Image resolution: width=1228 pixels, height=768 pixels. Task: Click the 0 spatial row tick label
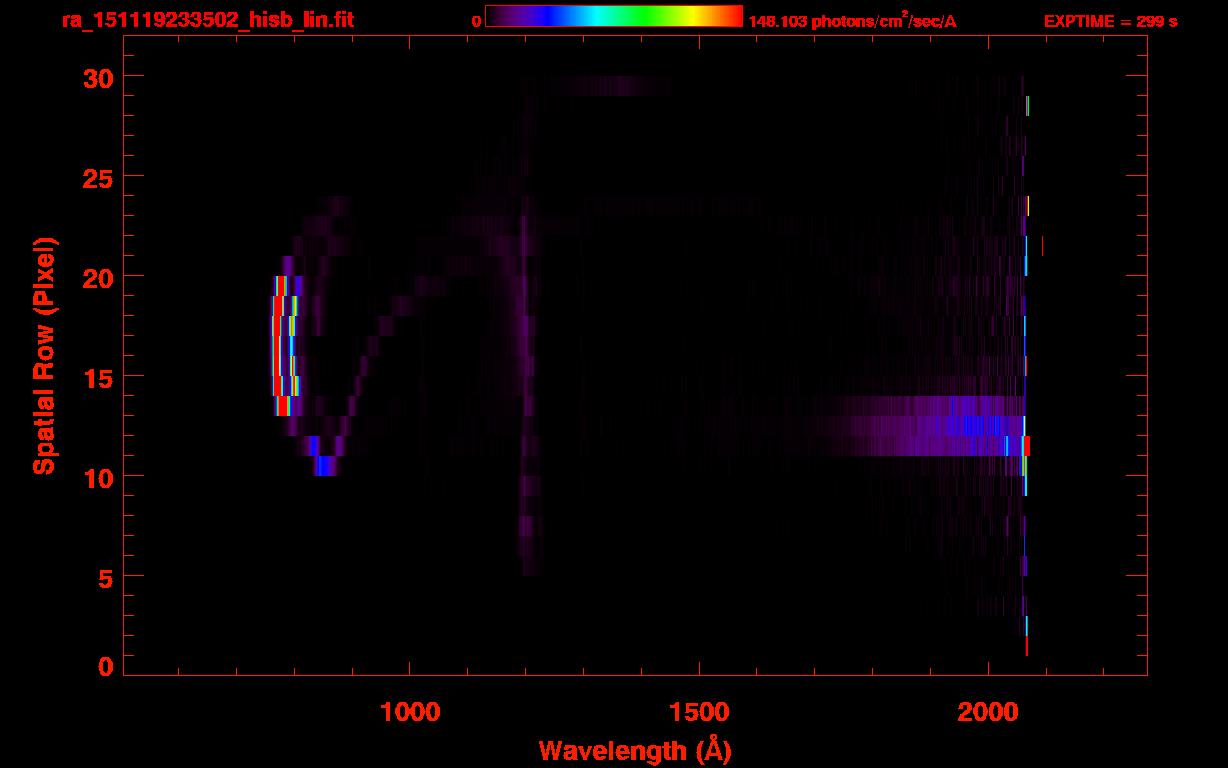click(x=105, y=667)
